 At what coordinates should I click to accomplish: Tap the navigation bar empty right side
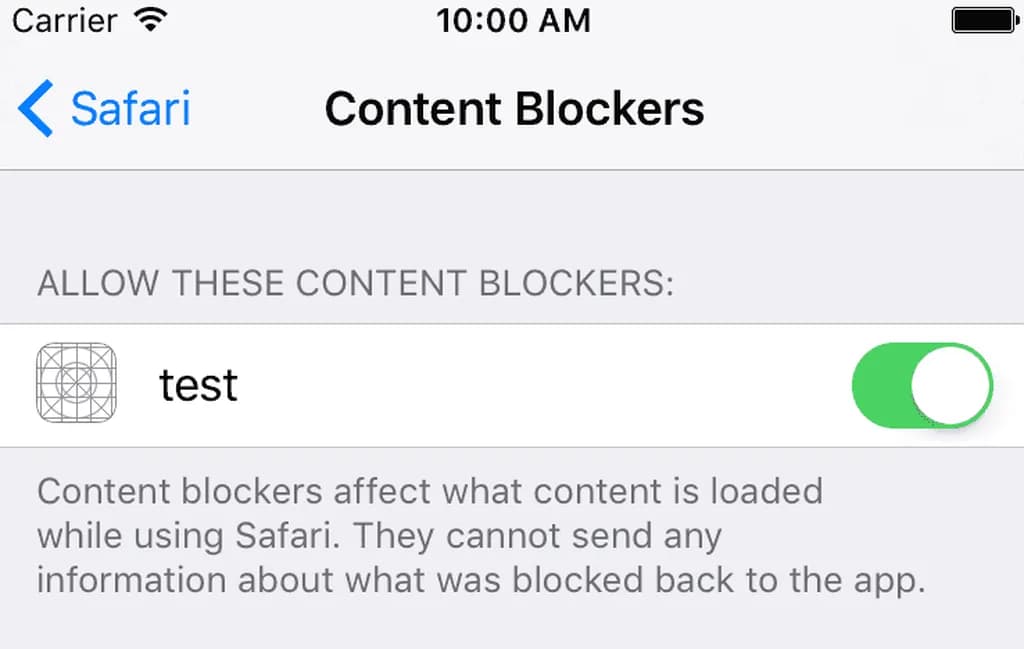coord(862,108)
